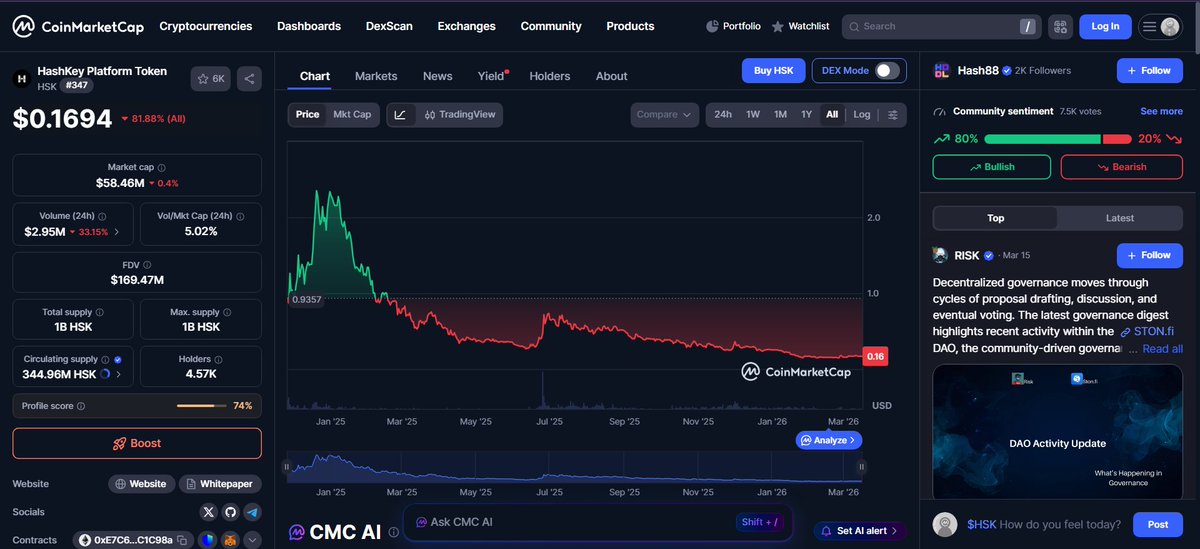Screen dimensions: 1200x549
Task: Add HSK to watchlist with 6K star
Action: (x=211, y=77)
